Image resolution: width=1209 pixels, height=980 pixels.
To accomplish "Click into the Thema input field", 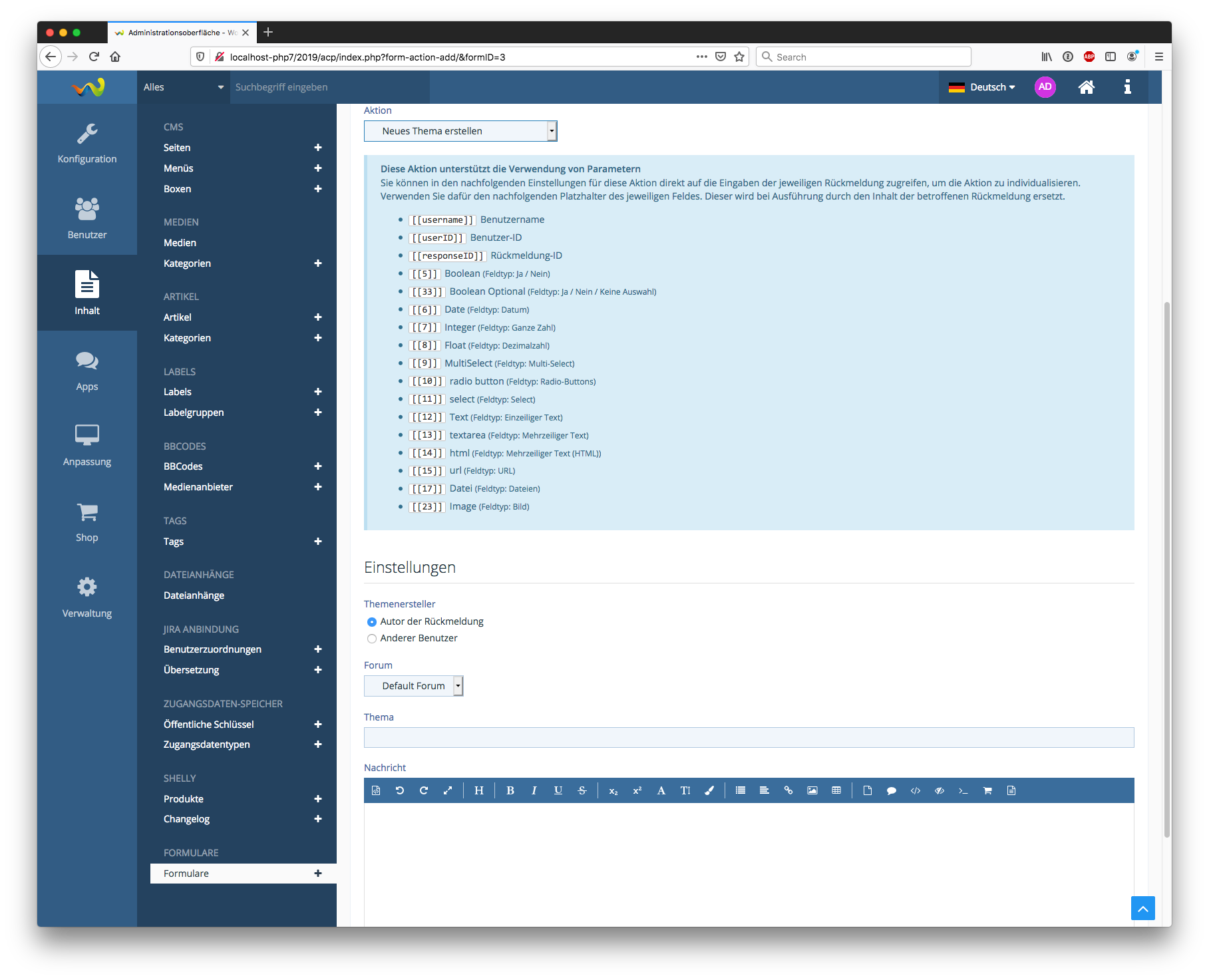I will coord(749,737).
